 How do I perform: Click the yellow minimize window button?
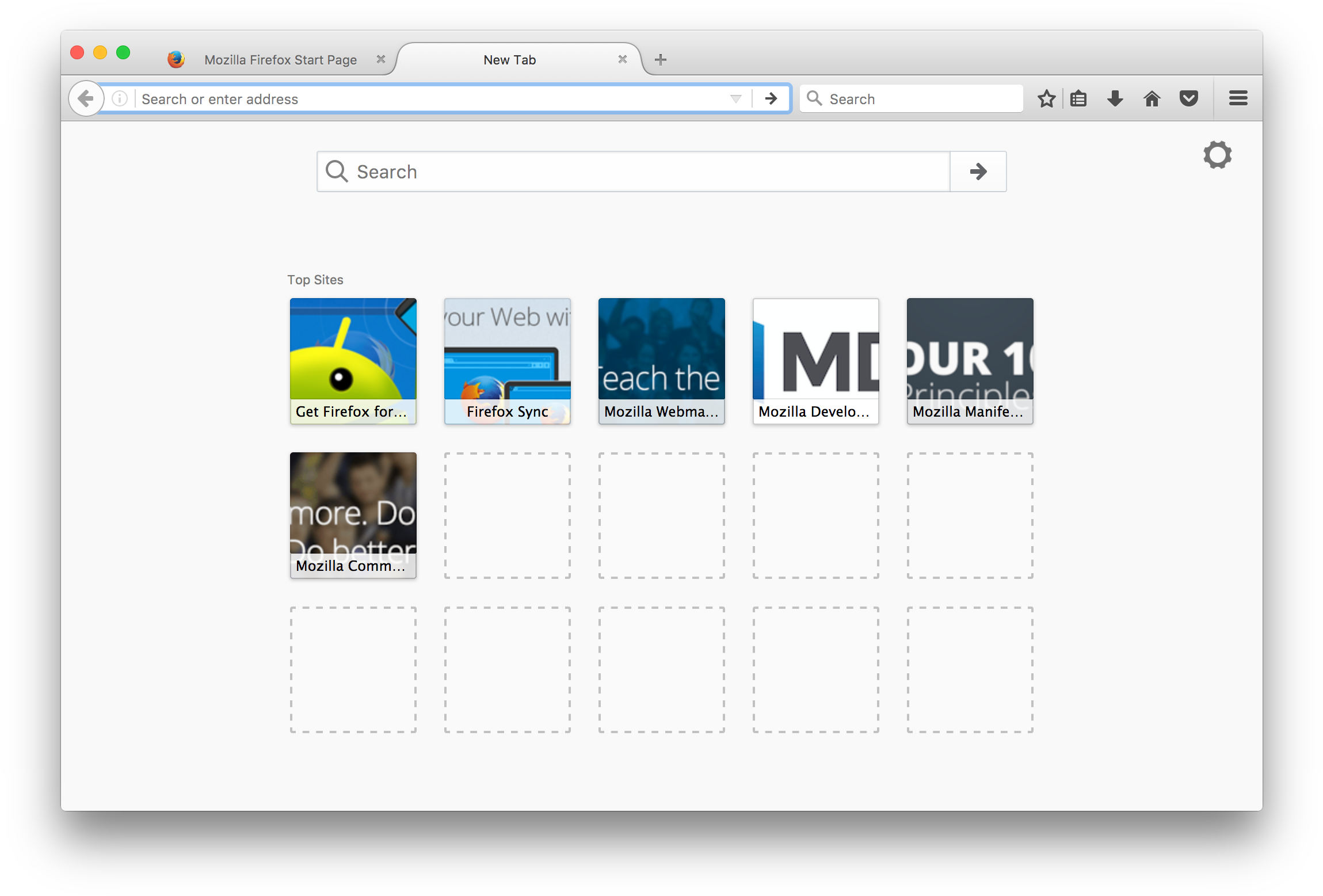click(x=100, y=52)
